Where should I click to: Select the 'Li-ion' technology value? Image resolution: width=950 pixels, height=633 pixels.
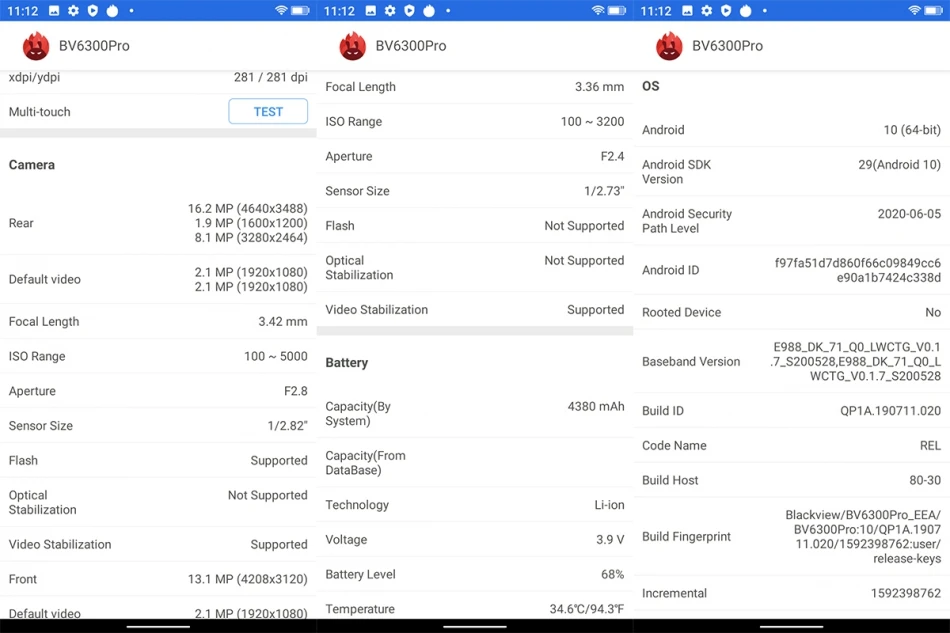[x=609, y=505]
